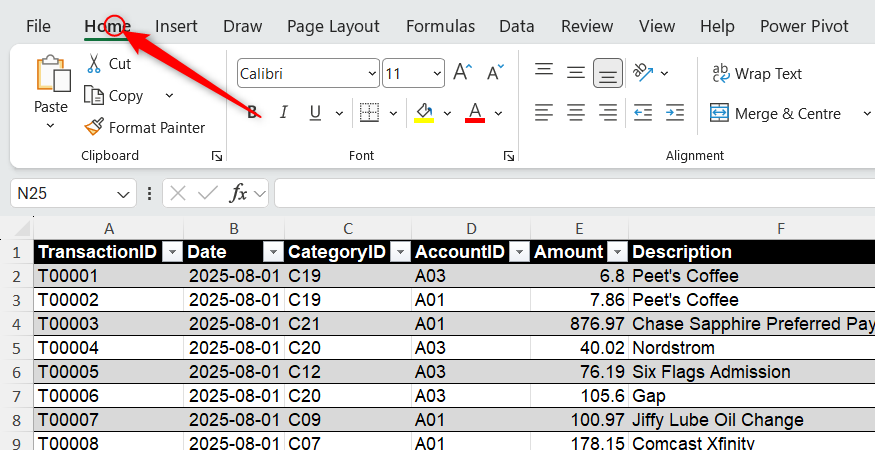Click the formula bar enter checkmark
The height and width of the screenshot is (450, 875).
click(x=208, y=193)
